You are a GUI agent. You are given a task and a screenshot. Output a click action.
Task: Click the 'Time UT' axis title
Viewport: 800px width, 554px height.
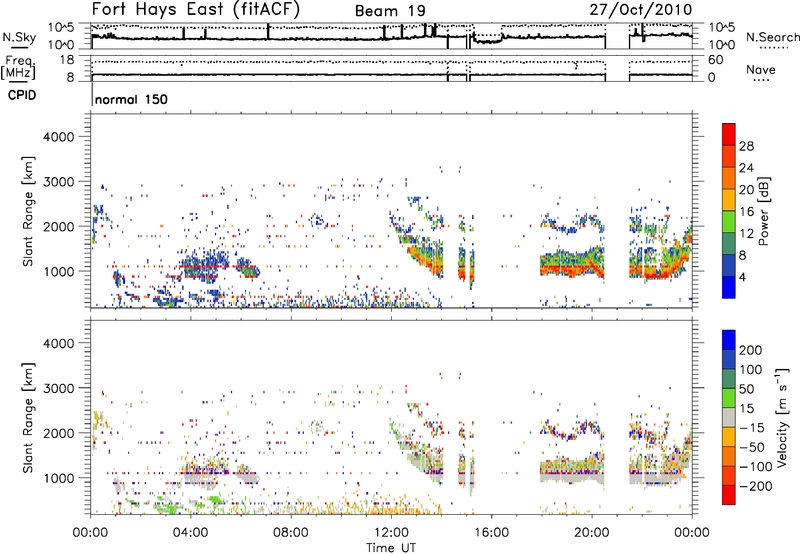[391, 548]
